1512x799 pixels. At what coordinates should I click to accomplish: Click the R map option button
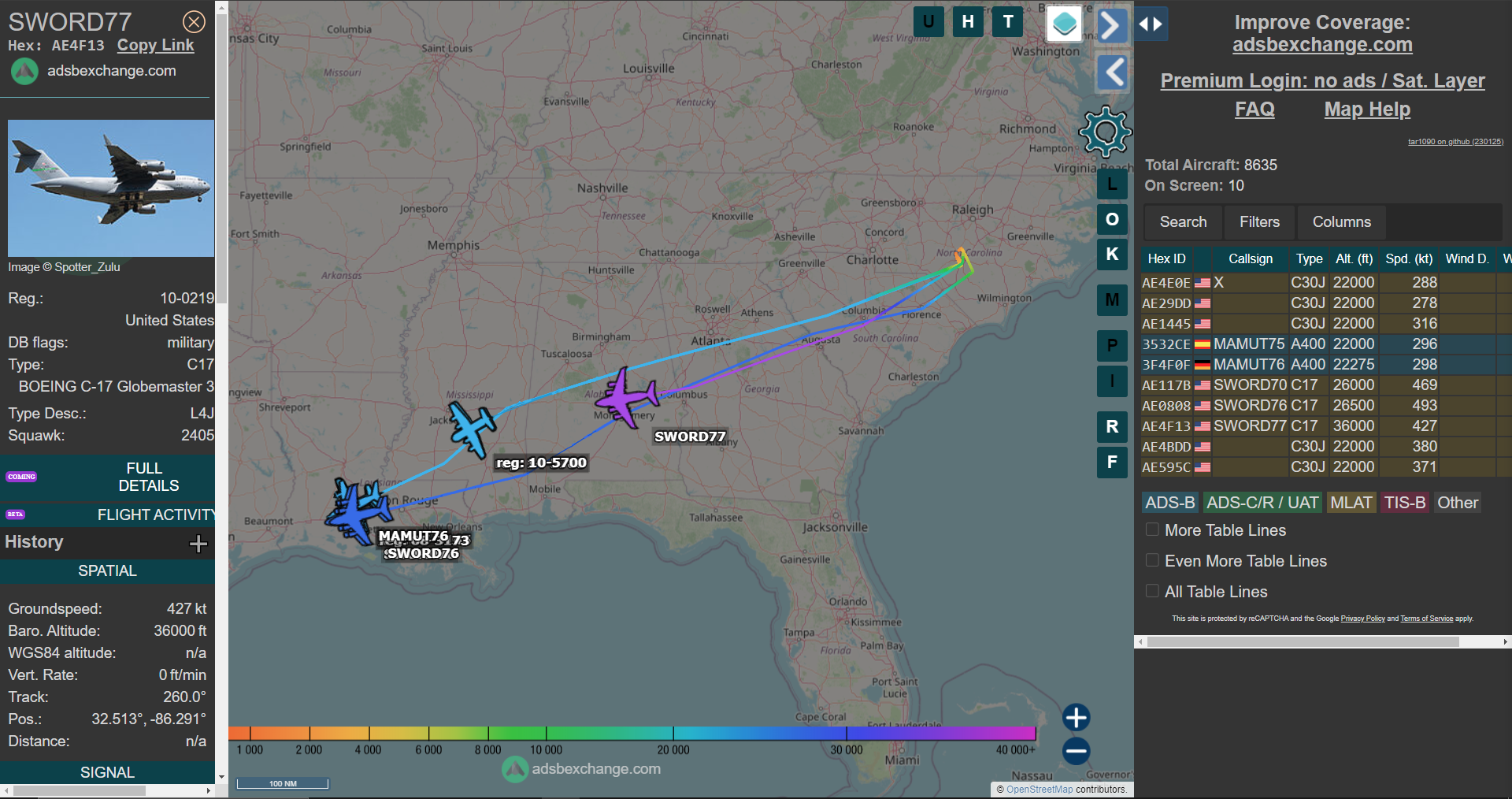click(1112, 426)
